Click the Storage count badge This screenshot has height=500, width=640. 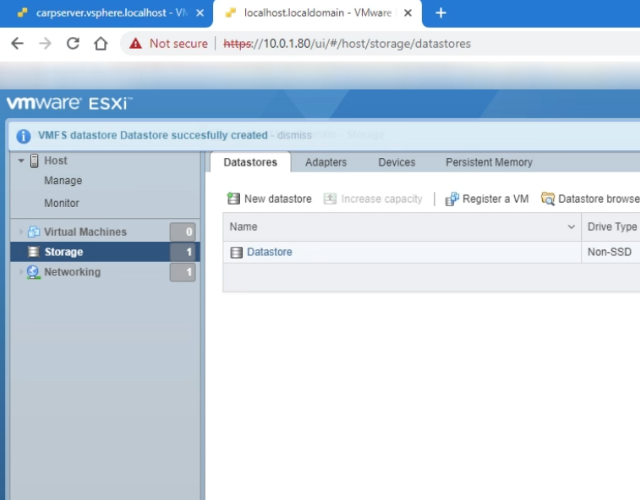[183, 252]
